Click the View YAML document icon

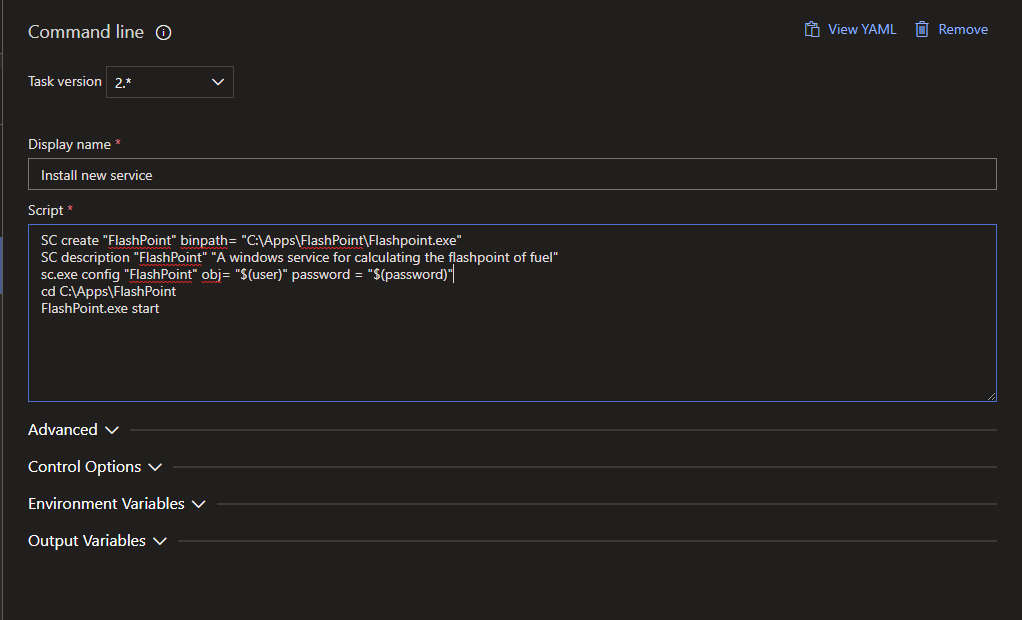[x=812, y=29]
